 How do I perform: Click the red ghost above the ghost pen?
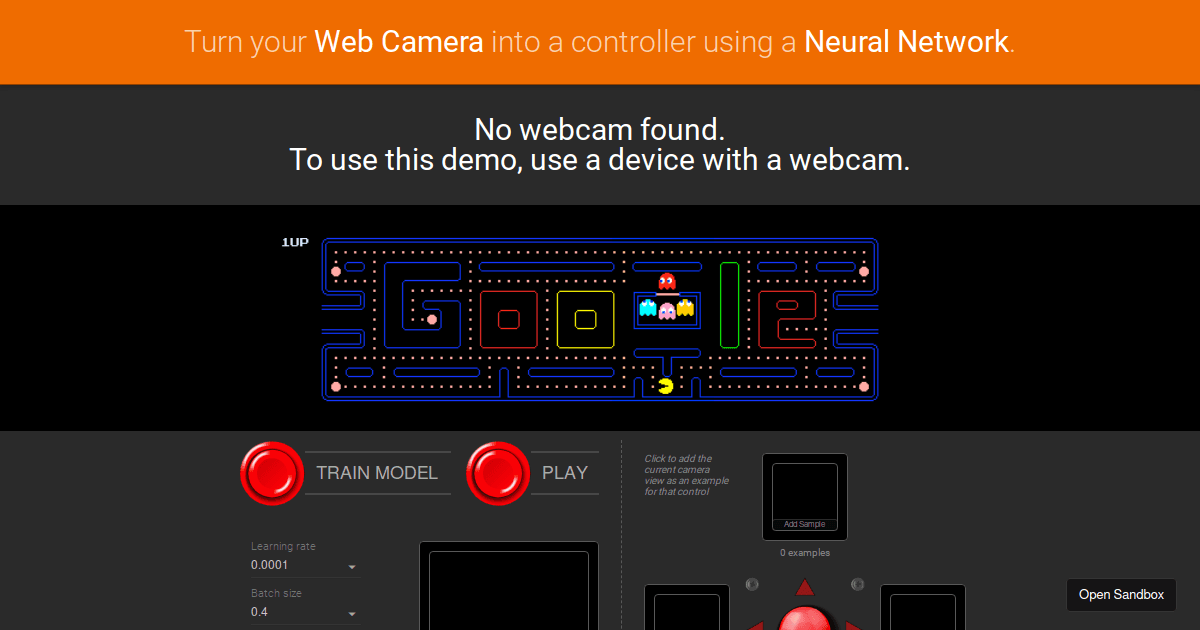point(667,280)
